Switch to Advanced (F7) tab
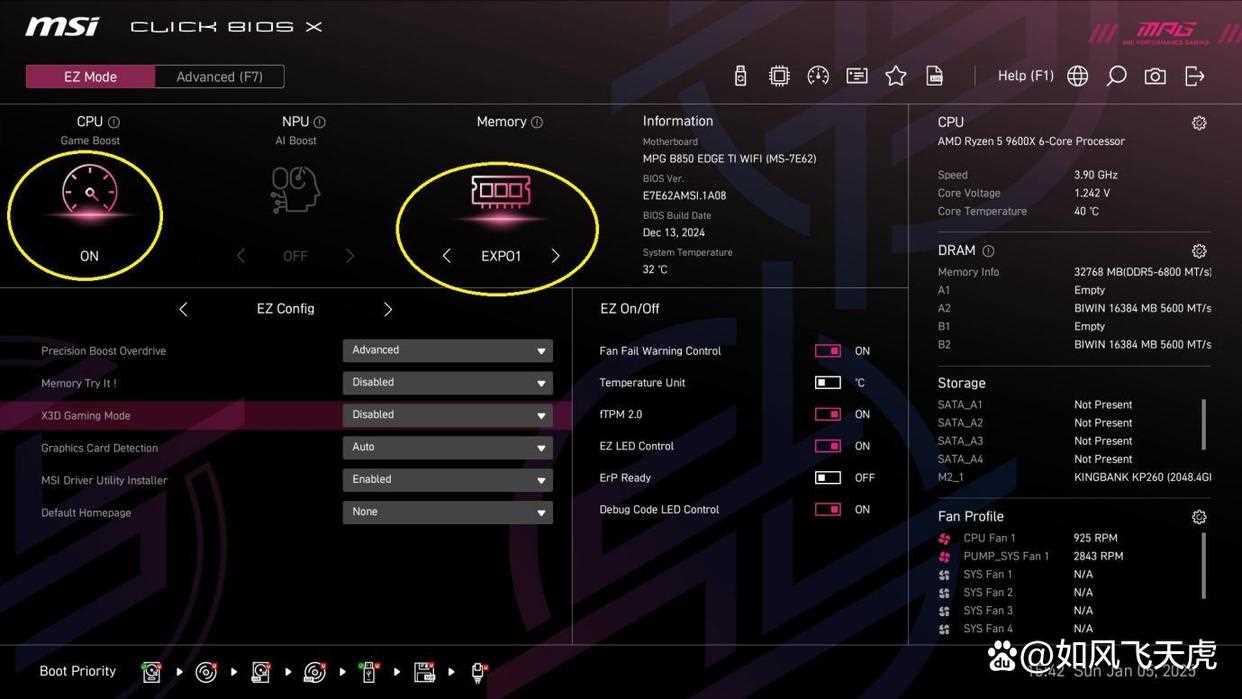This screenshot has height=699, width=1242. click(220, 77)
